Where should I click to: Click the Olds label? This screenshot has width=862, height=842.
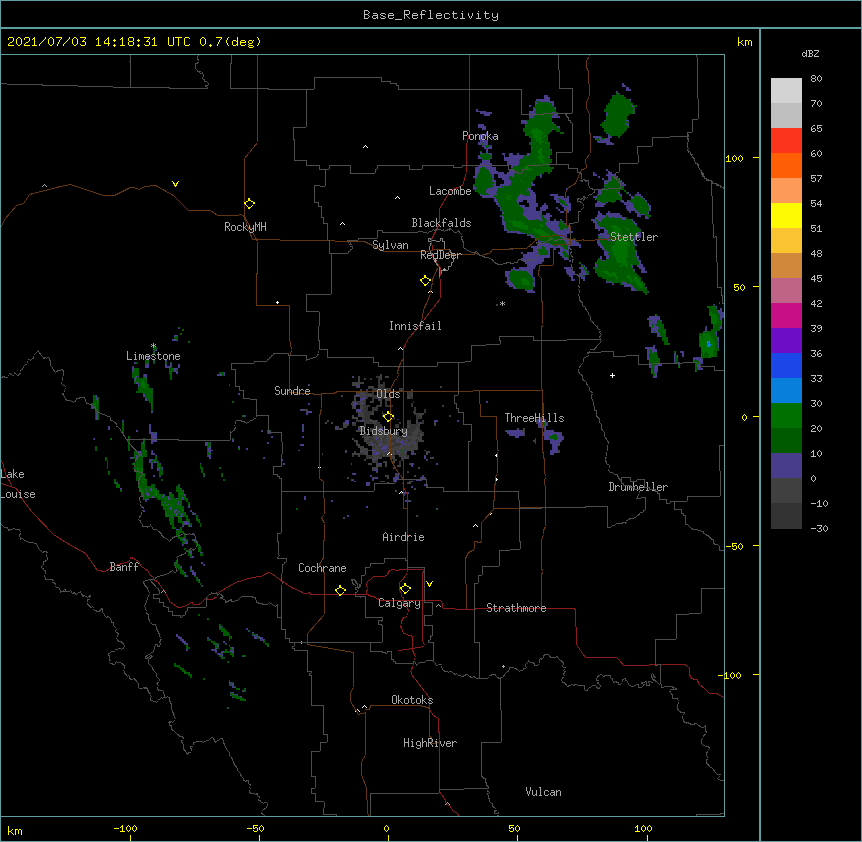tap(388, 394)
